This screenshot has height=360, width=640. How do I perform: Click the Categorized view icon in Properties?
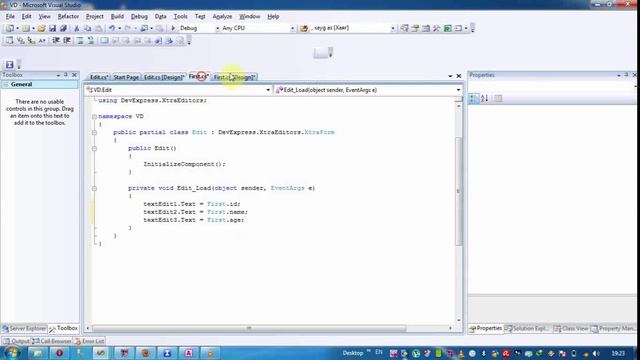pos(474,98)
